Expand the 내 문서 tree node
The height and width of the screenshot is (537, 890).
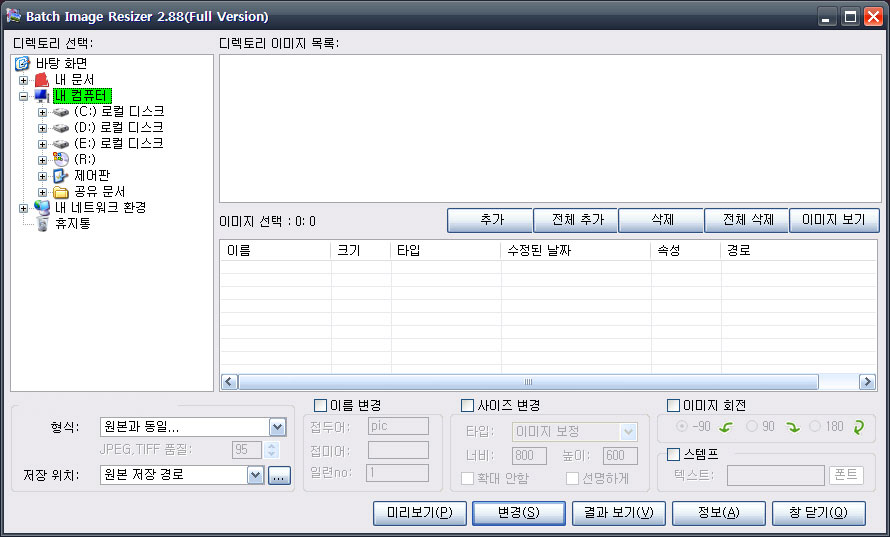click(23, 80)
